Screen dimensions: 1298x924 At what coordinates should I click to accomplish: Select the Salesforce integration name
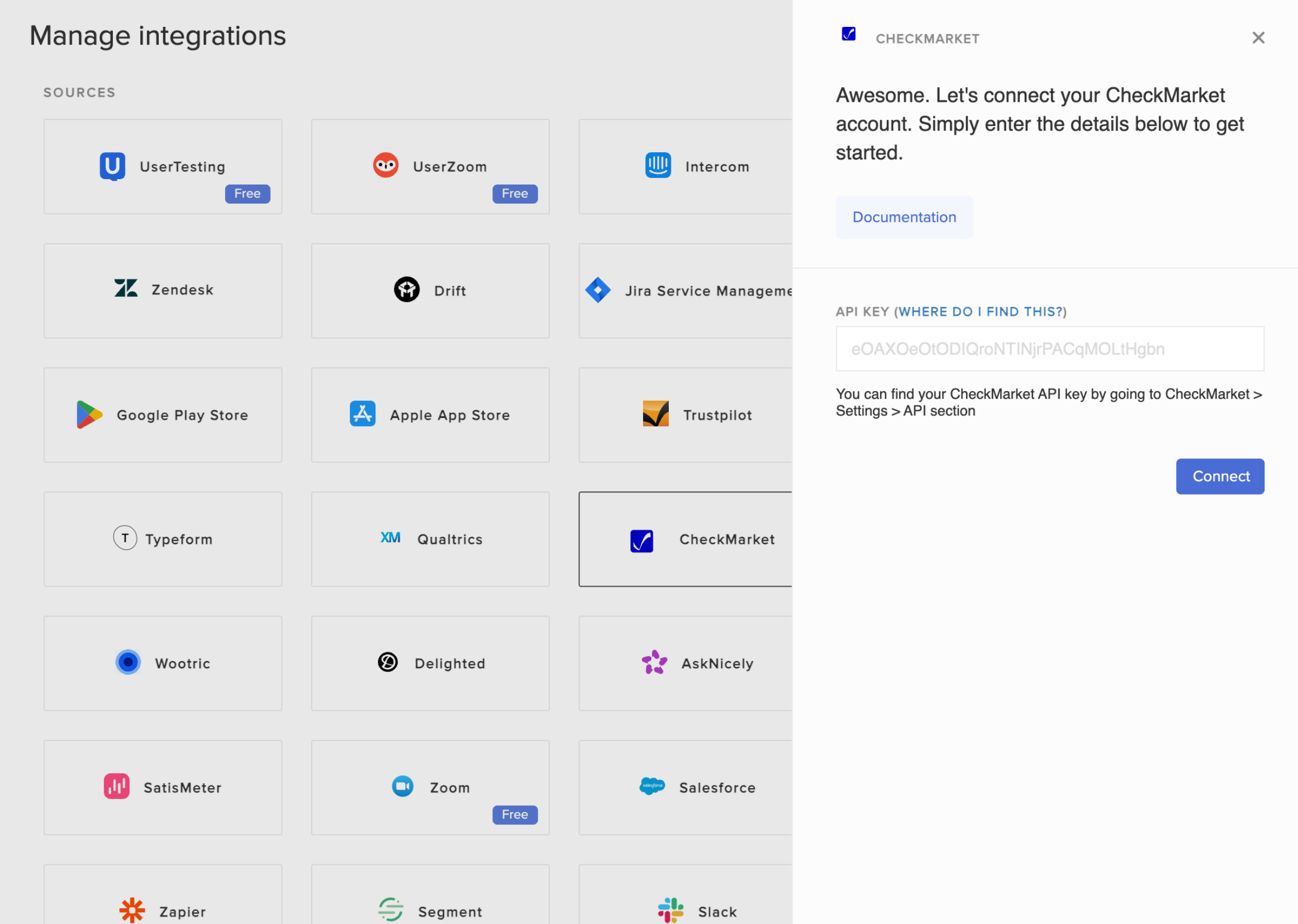click(717, 788)
